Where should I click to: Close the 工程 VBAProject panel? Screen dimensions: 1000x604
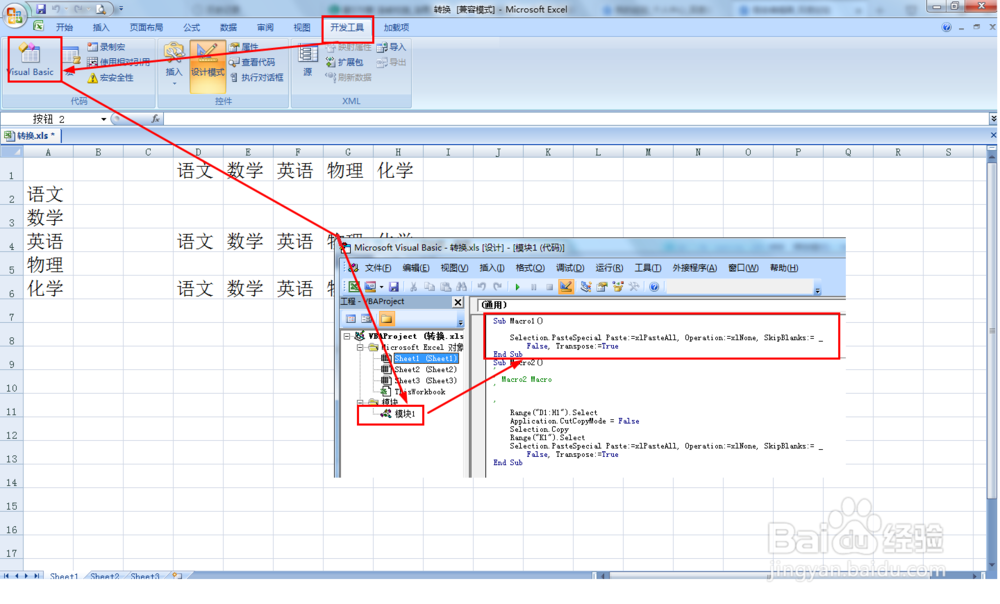tap(458, 302)
